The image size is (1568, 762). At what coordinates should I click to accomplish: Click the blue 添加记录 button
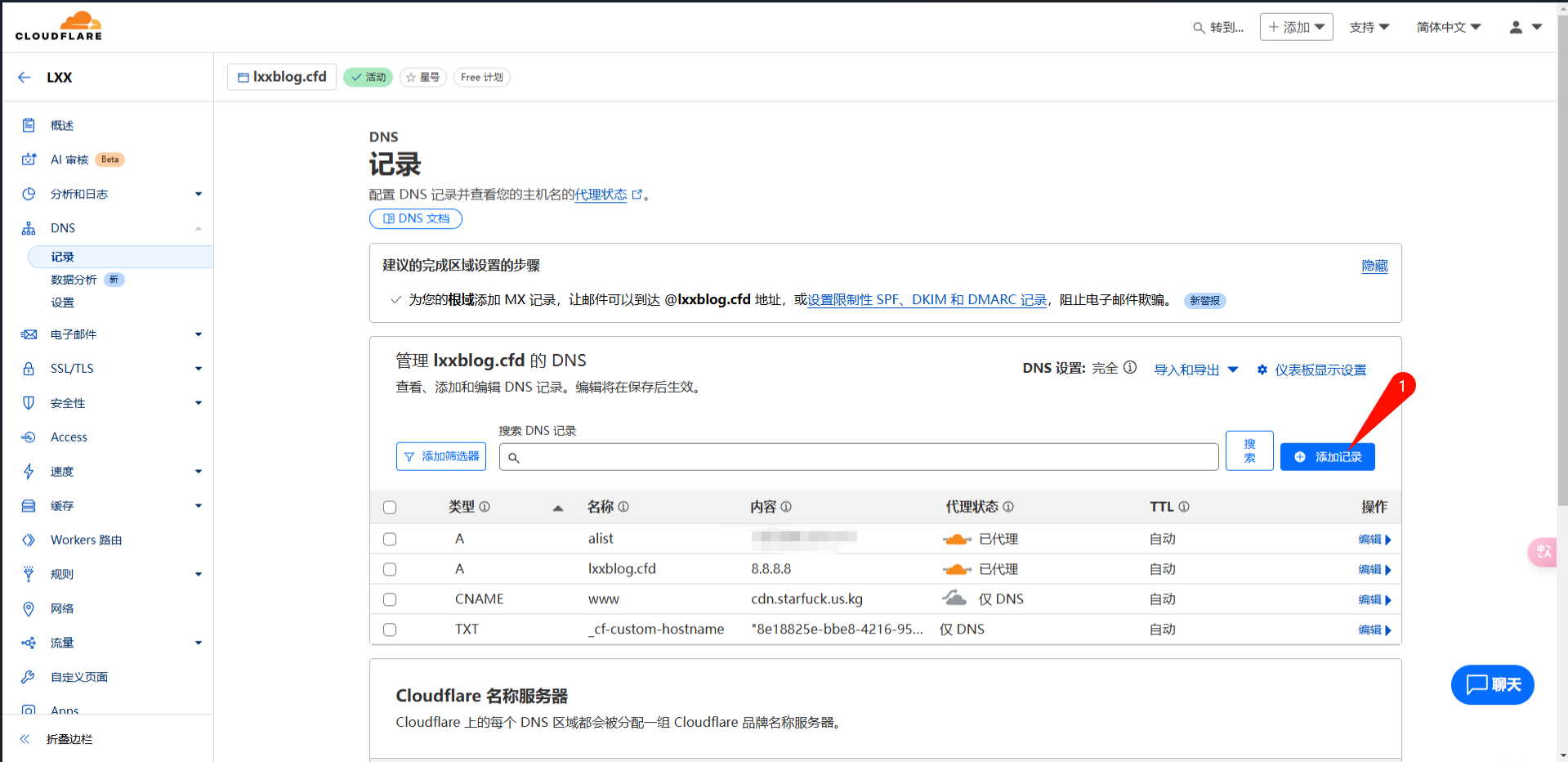pos(1327,457)
